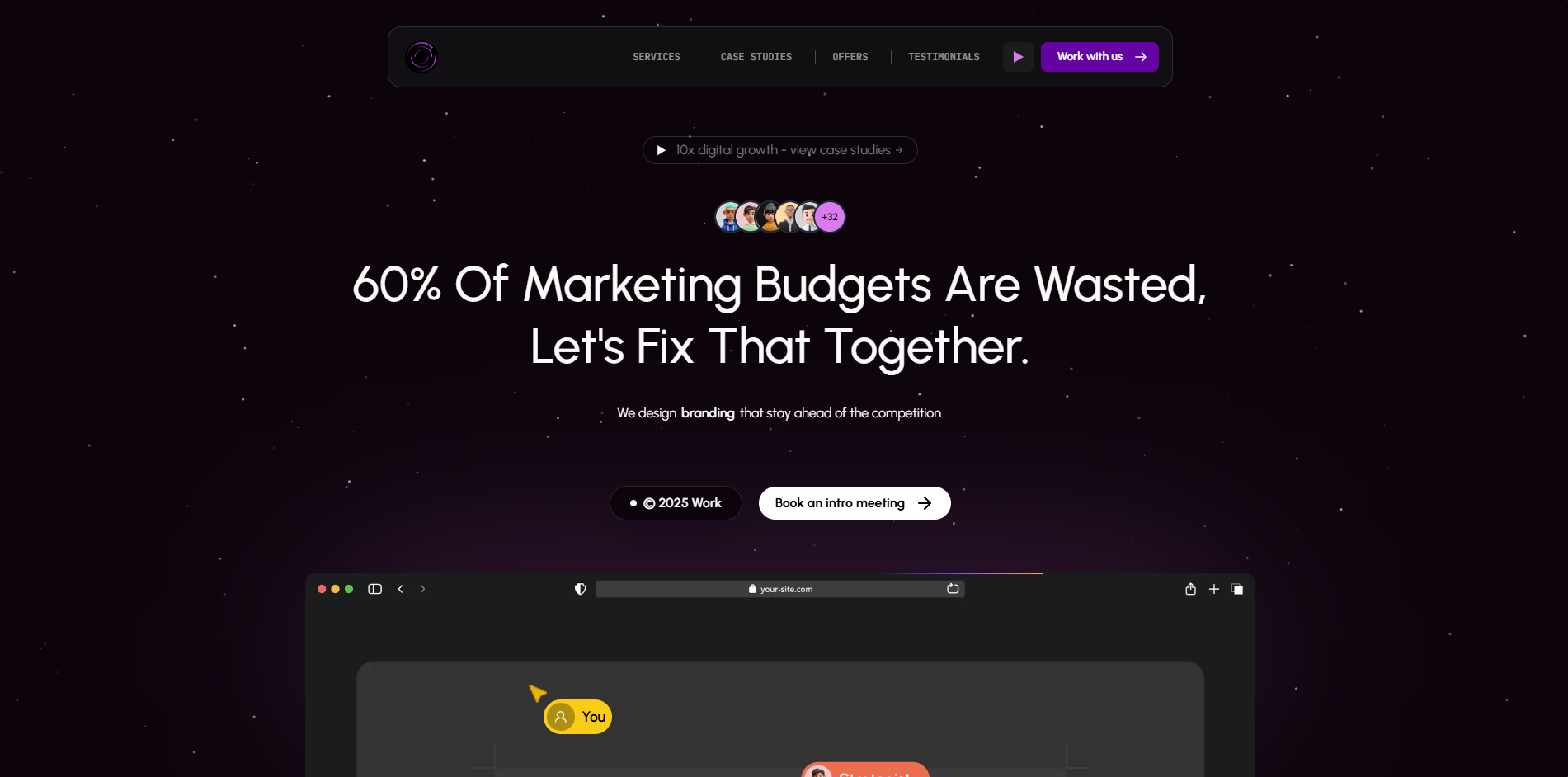Open the Testimonials nav link
The width and height of the screenshot is (1568, 777).
(944, 57)
